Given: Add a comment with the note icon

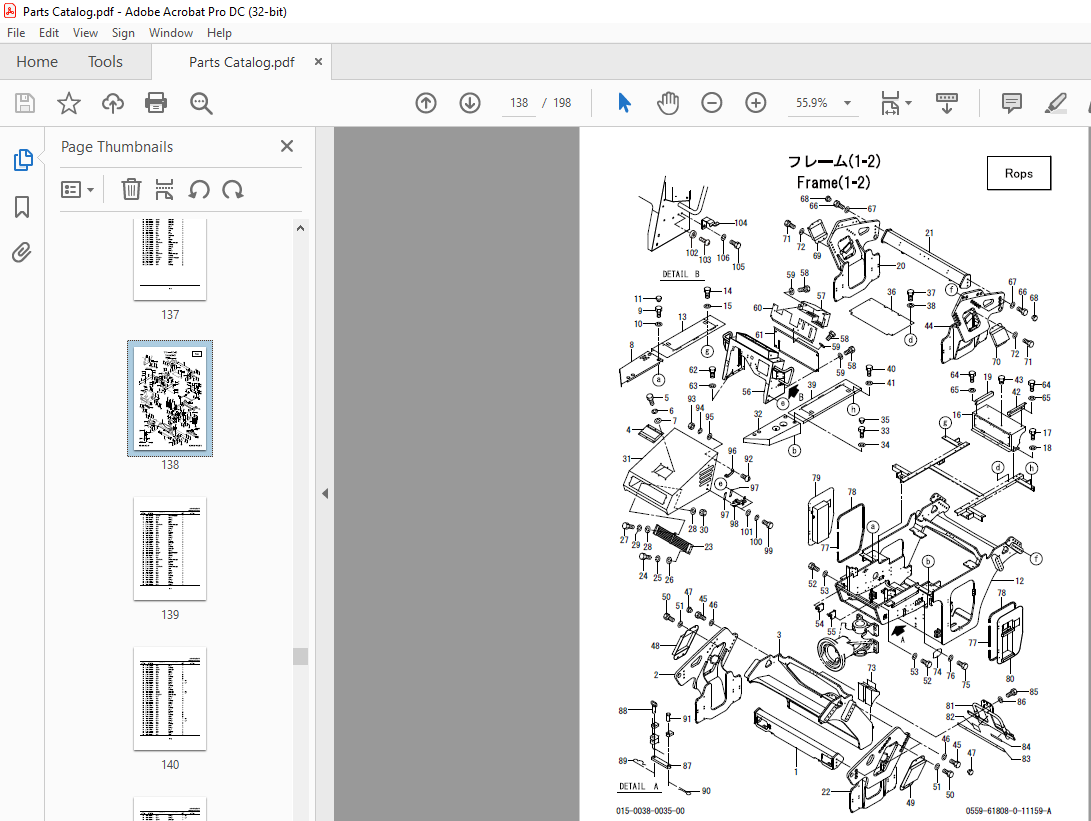Looking at the screenshot, I should 1012,103.
